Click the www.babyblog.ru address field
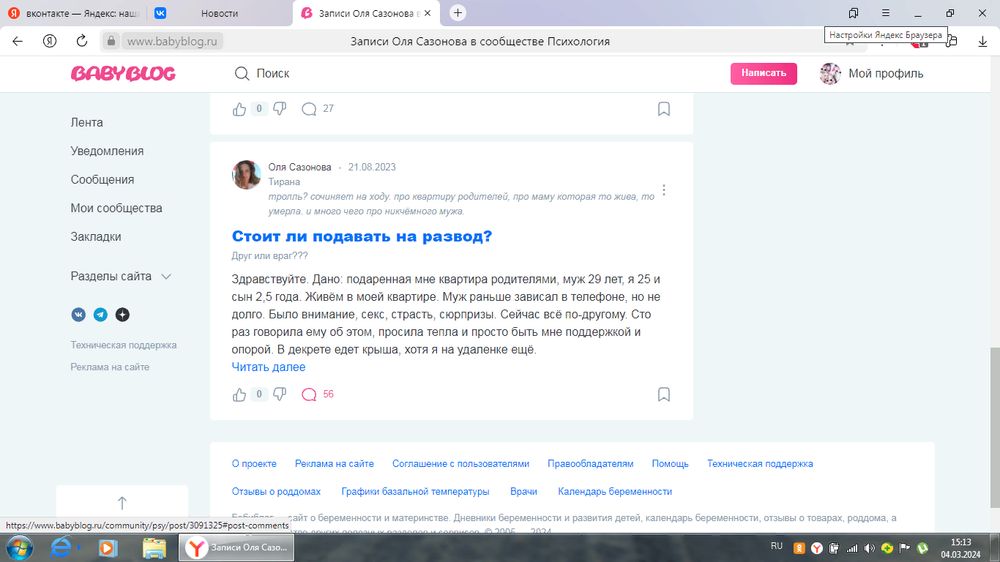Viewport: 1000px width, 562px height. [x=172, y=41]
